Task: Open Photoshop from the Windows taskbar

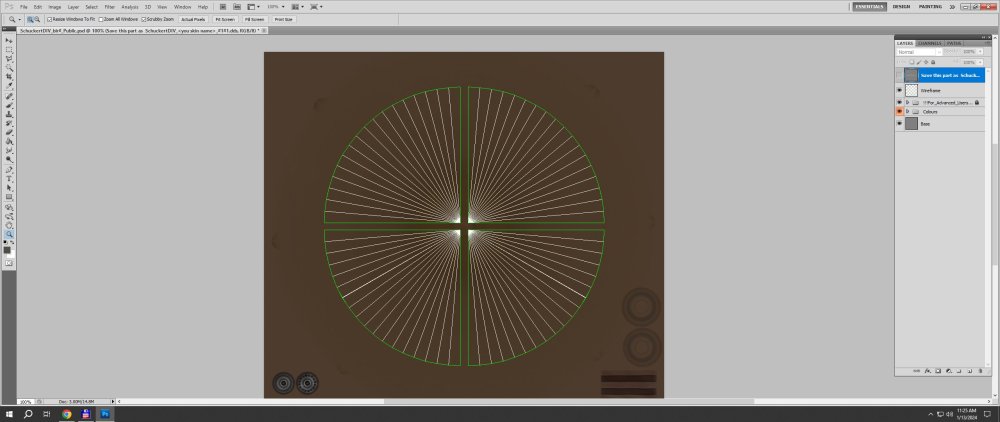Action: tap(105, 413)
